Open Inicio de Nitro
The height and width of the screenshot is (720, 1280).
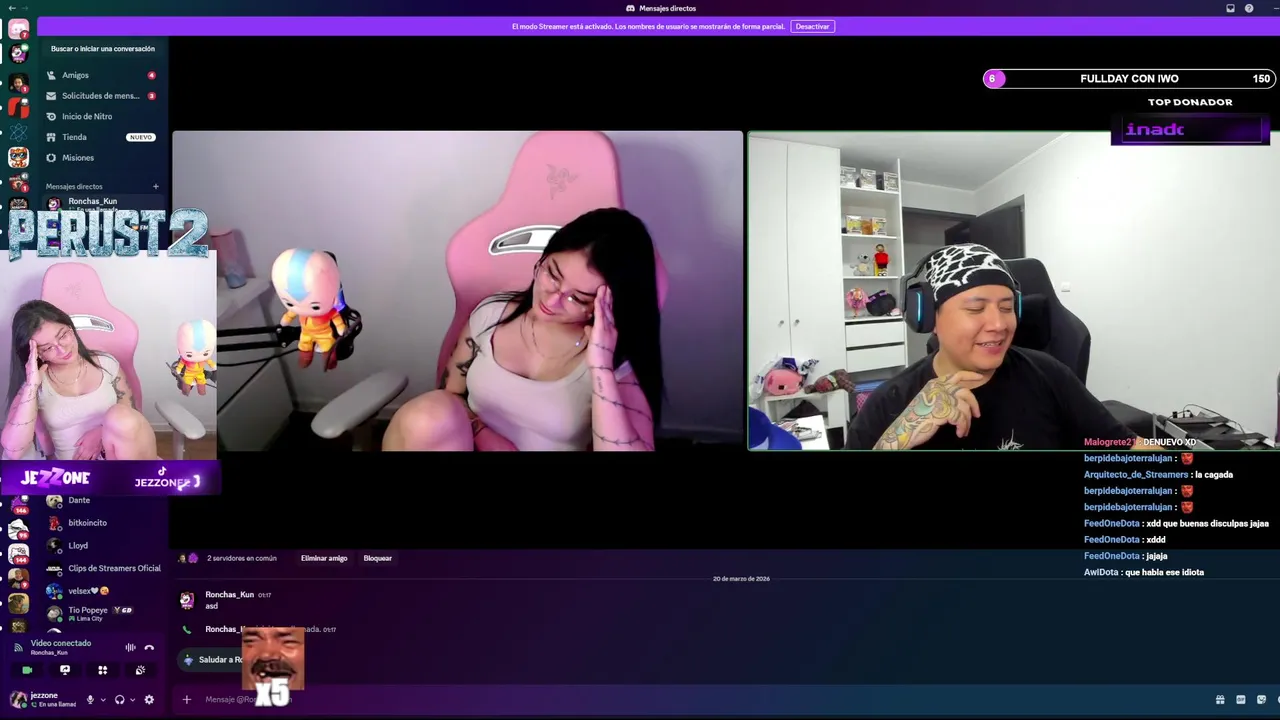(x=101, y=116)
